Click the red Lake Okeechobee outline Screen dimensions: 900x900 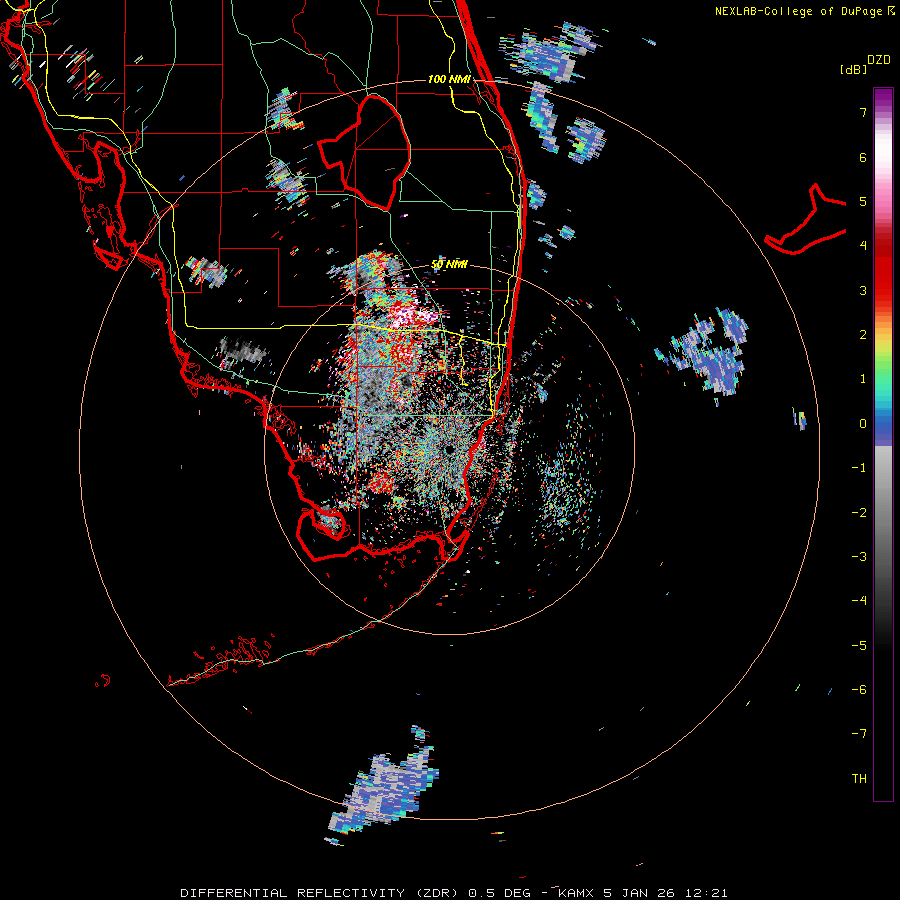364,152
